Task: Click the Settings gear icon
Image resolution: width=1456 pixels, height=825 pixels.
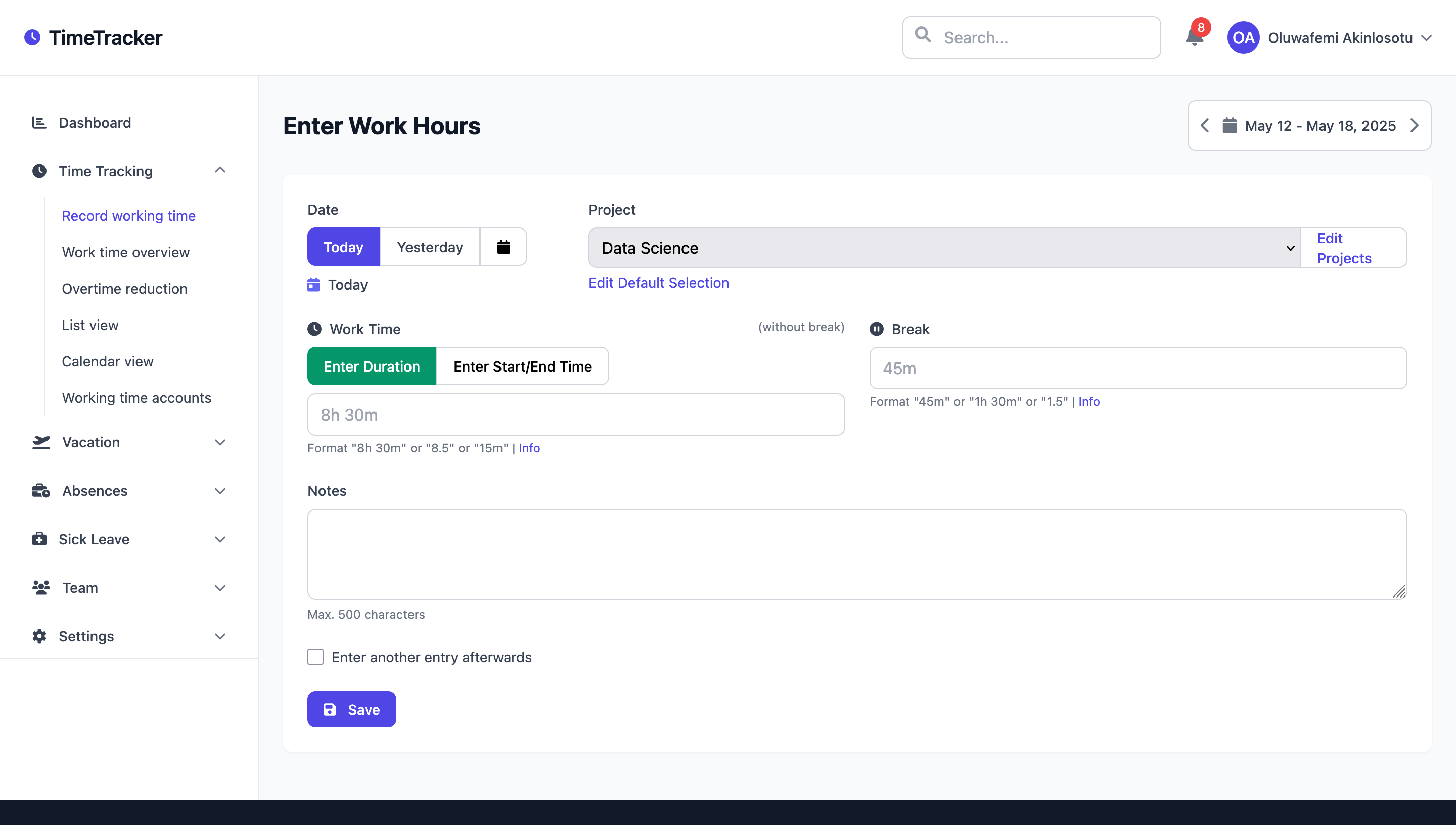Action: (39, 636)
